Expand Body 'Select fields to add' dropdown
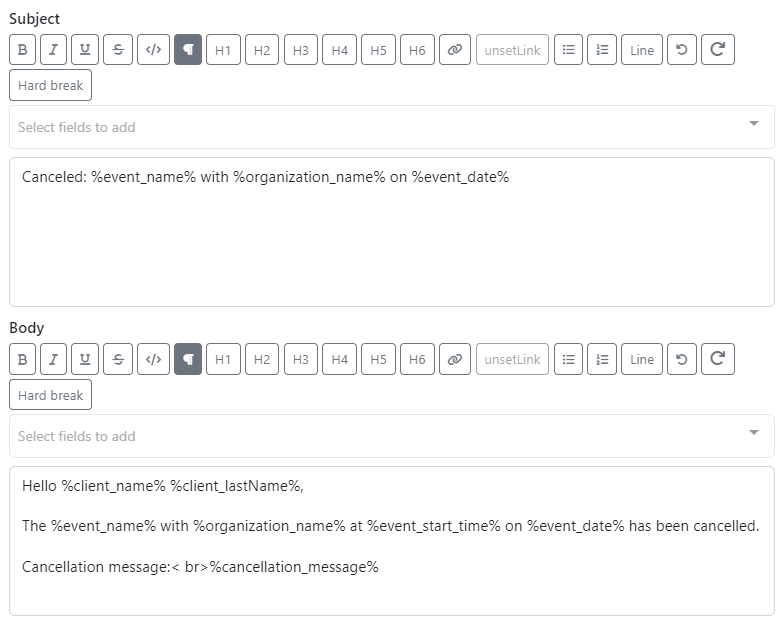Screen dimensions: 782x622 click(x=391, y=436)
